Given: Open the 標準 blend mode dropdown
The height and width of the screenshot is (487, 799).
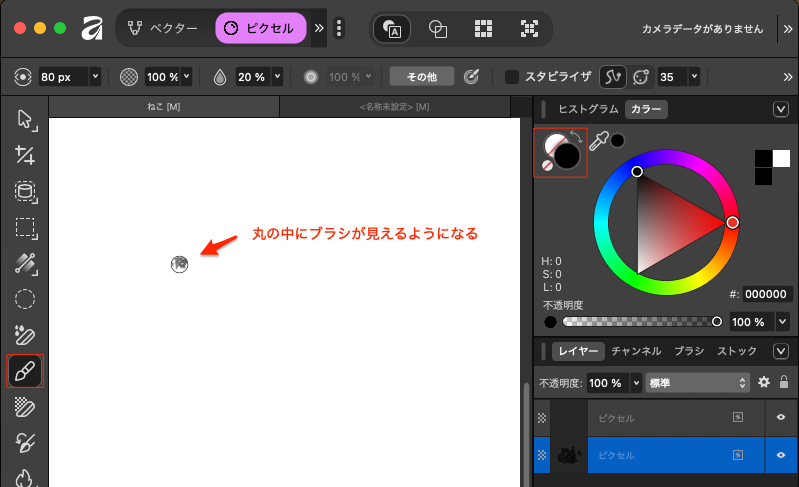Looking at the screenshot, I should point(697,382).
